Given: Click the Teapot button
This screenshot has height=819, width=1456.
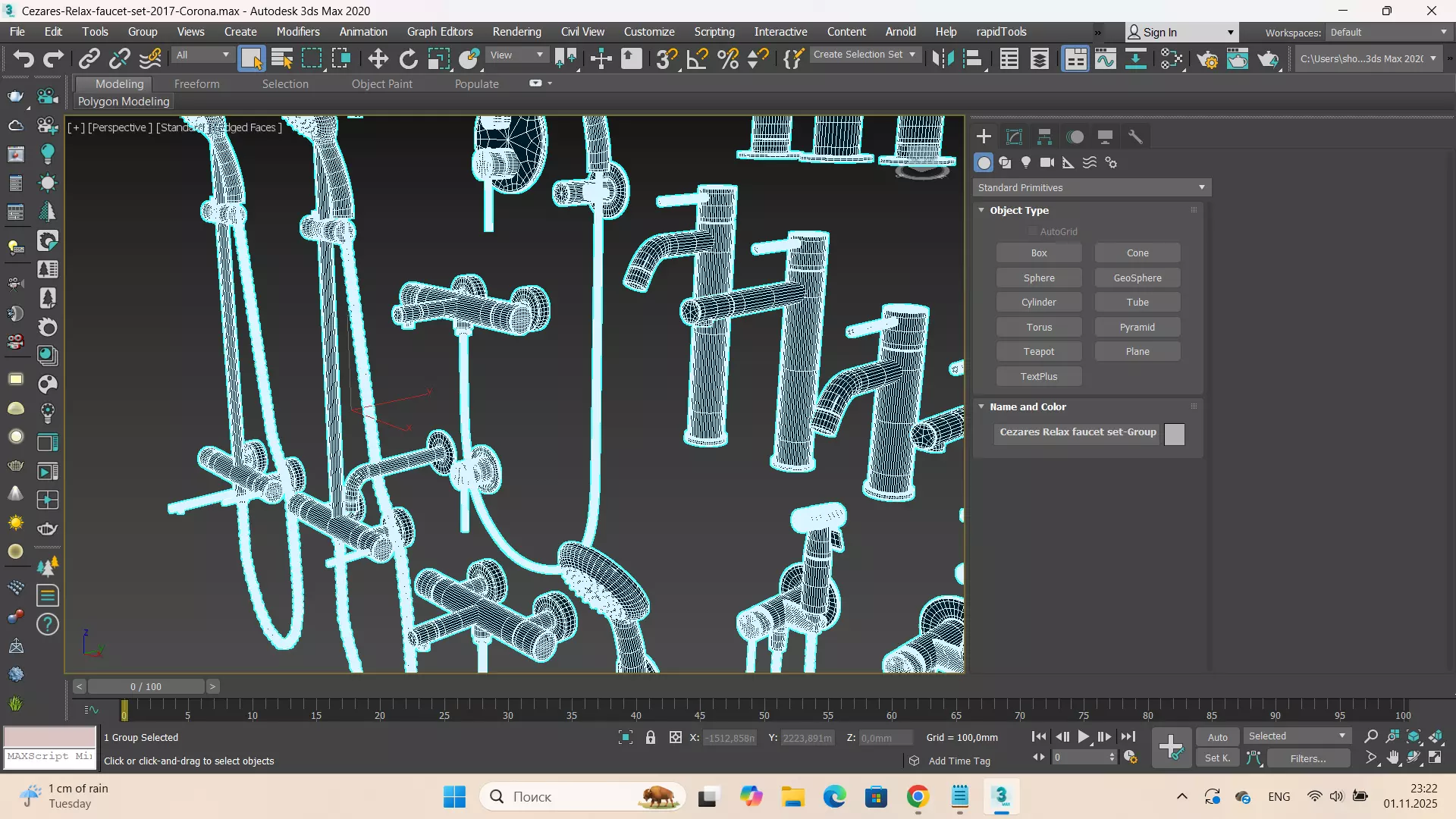Looking at the screenshot, I should point(1039,352).
